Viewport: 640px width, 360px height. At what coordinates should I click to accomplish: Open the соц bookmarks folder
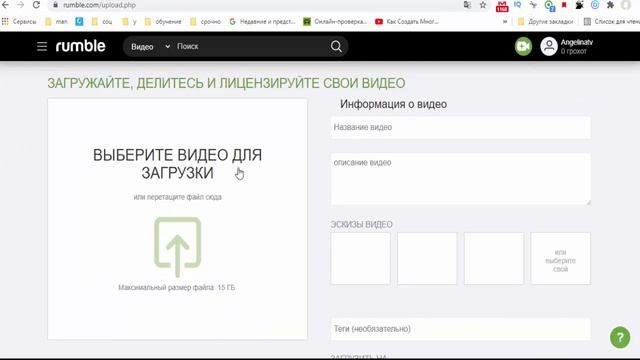coord(102,22)
